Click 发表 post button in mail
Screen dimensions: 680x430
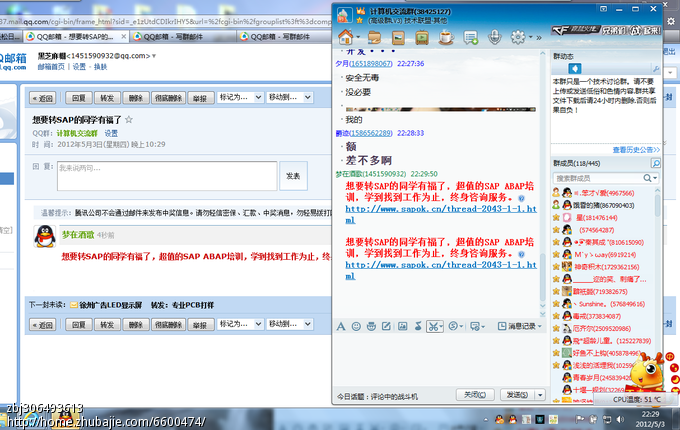[293, 176]
